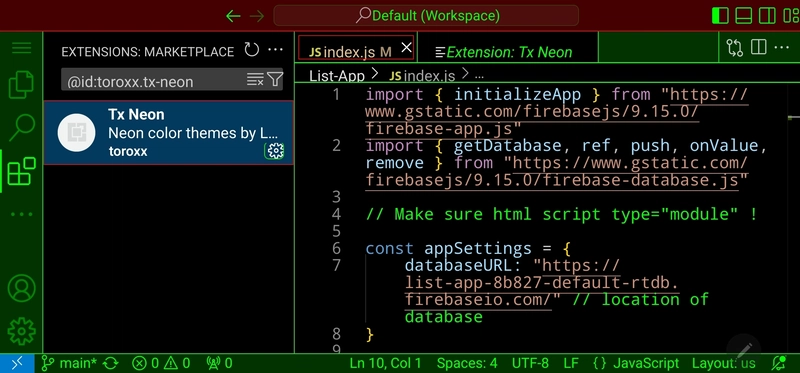
Task: Click the List-App breadcrumb
Action: (337, 76)
